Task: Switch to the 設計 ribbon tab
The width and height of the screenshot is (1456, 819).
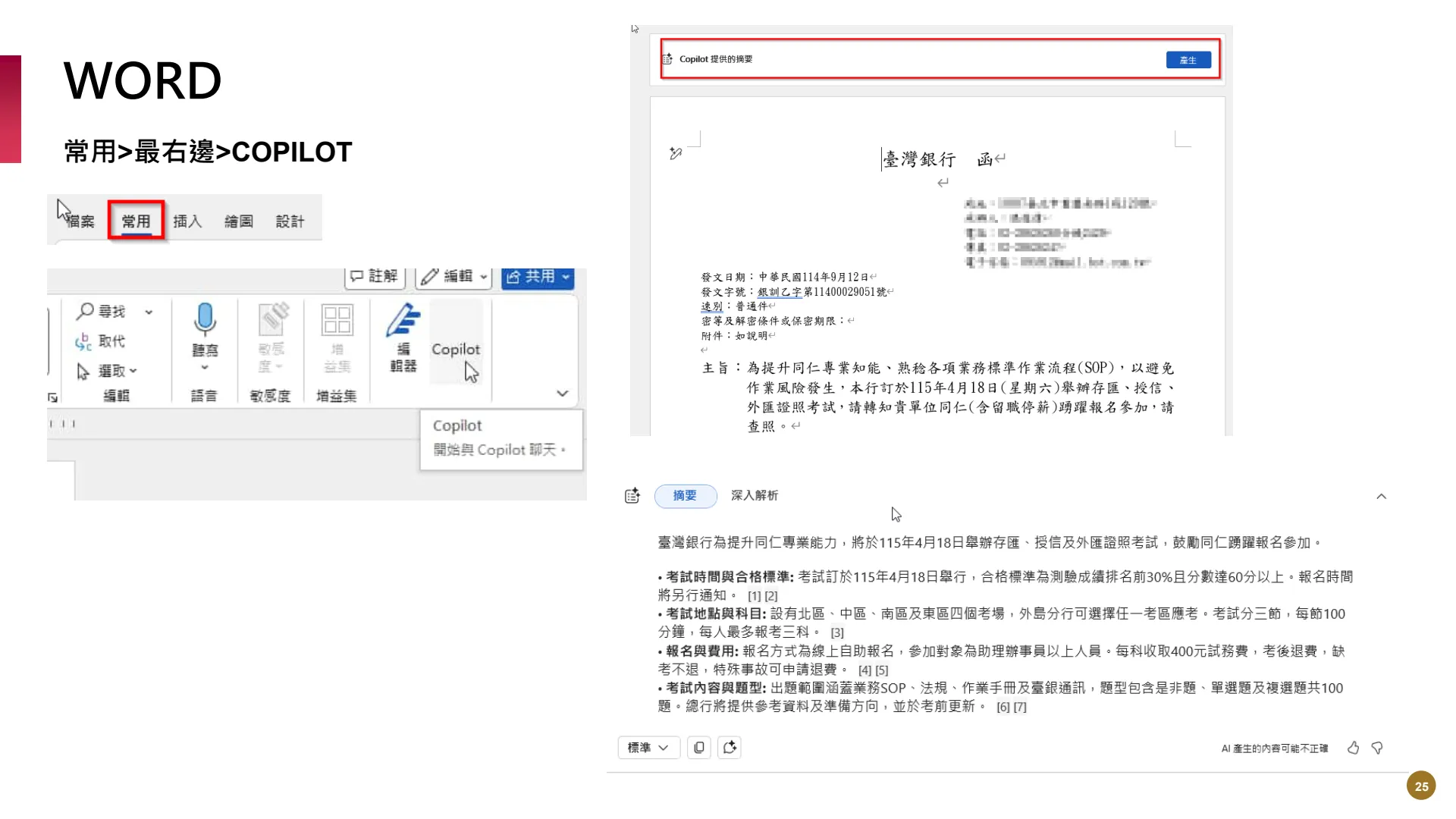Action: point(290,221)
